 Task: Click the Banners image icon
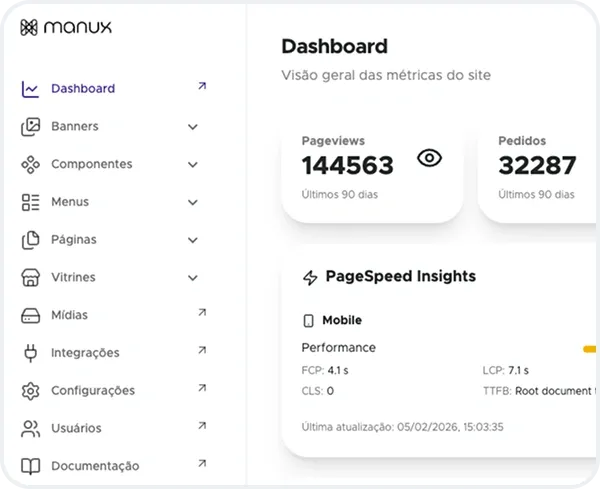pyautogui.click(x=31, y=127)
